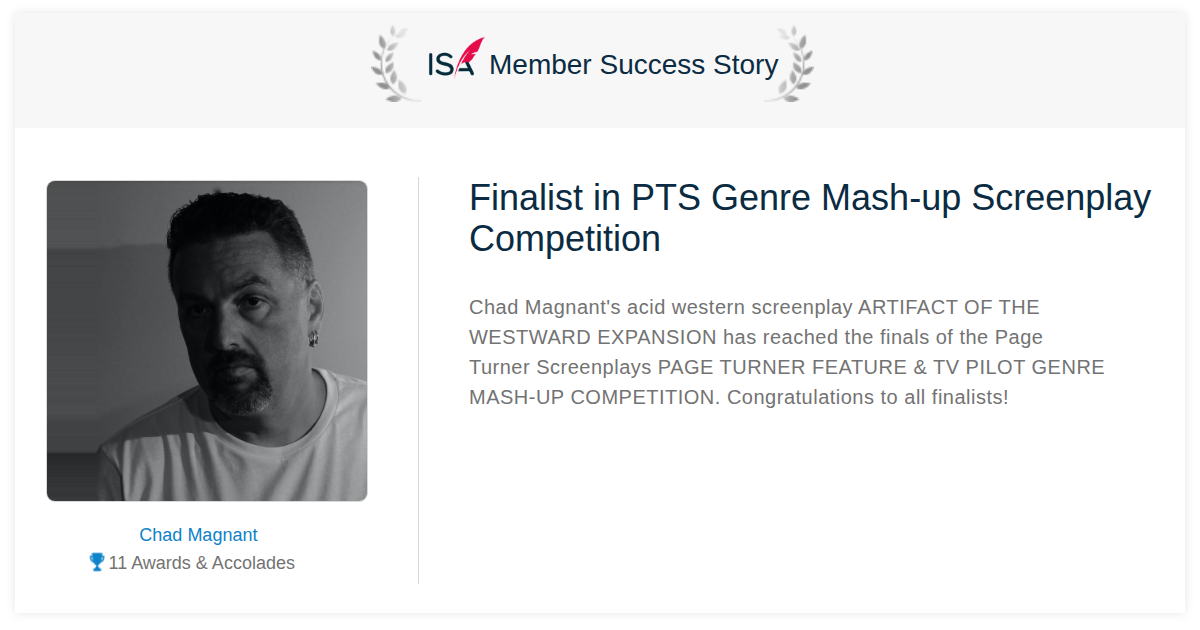Click the Turner Screenplays text in description
Screen dimensions: 1200x630
560,367
